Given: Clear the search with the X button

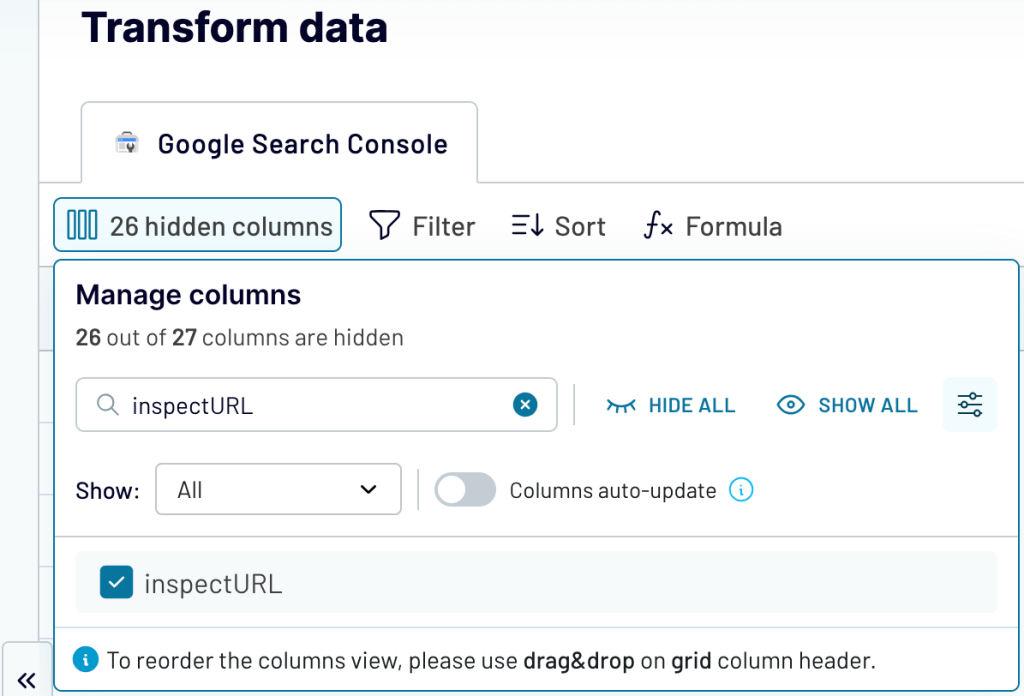Looking at the screenshot, I should (x=525, y=404).
